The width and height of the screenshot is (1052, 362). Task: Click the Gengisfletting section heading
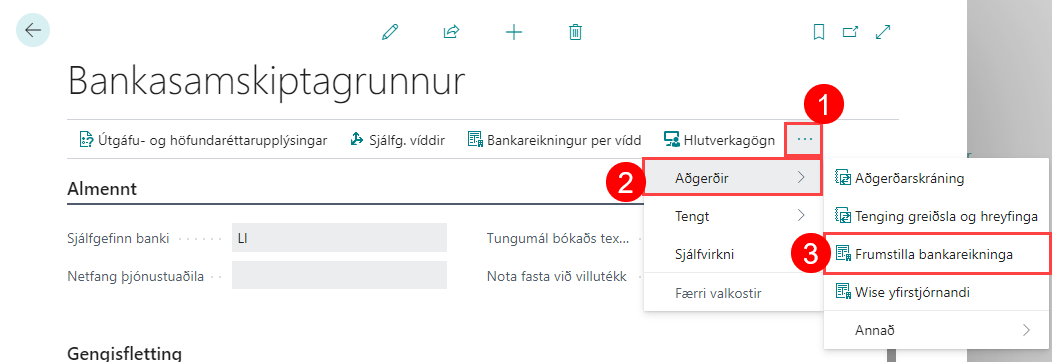click(x=124, y=353)
